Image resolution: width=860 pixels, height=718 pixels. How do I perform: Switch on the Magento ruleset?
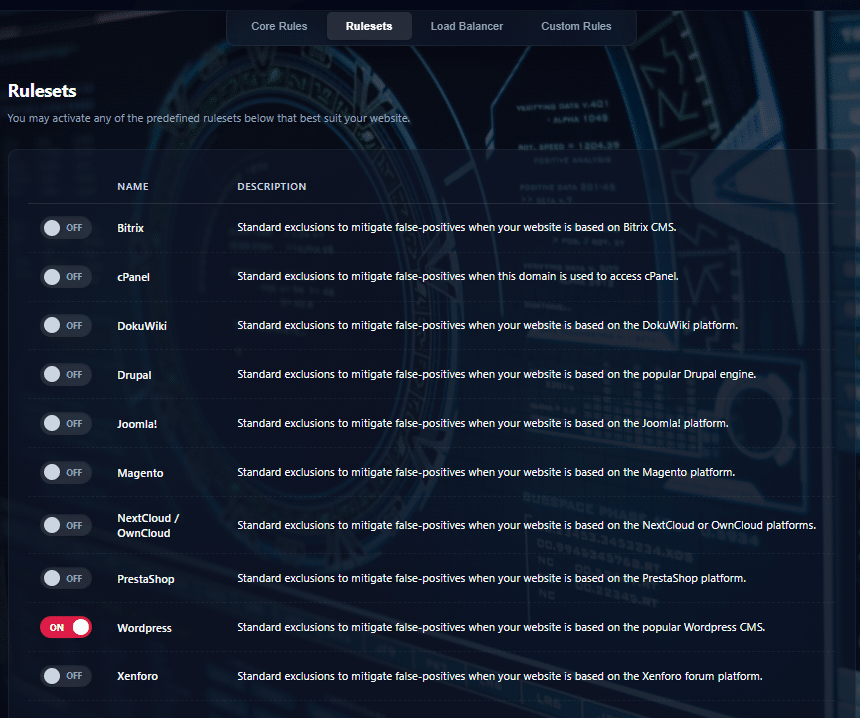tap(65, 472)
